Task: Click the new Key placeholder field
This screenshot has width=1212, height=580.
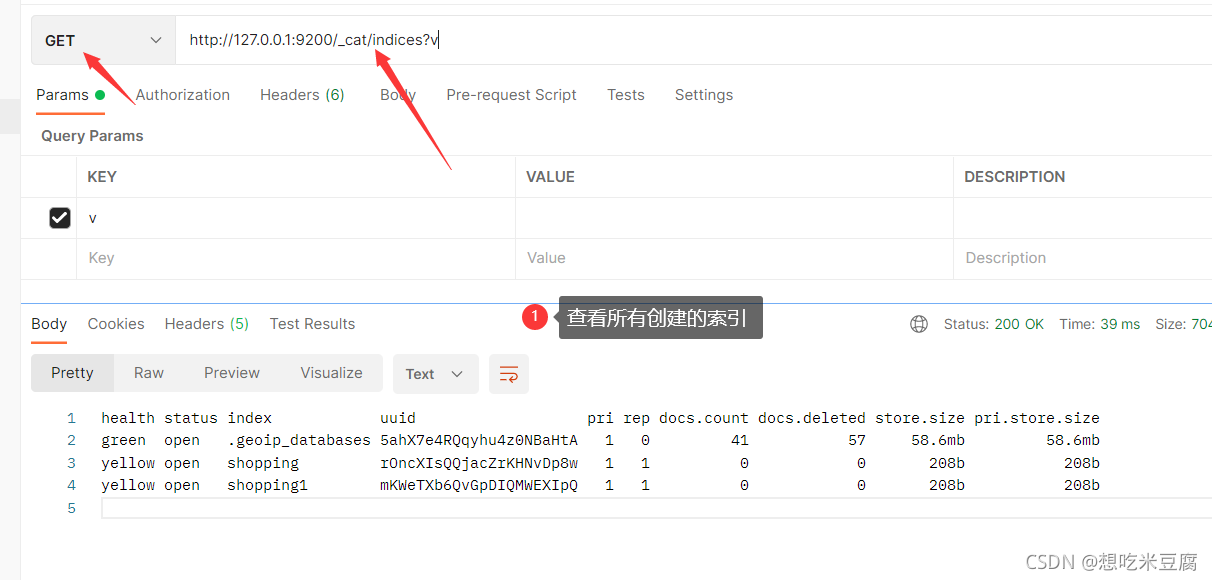Action: (x=296, y=258)
